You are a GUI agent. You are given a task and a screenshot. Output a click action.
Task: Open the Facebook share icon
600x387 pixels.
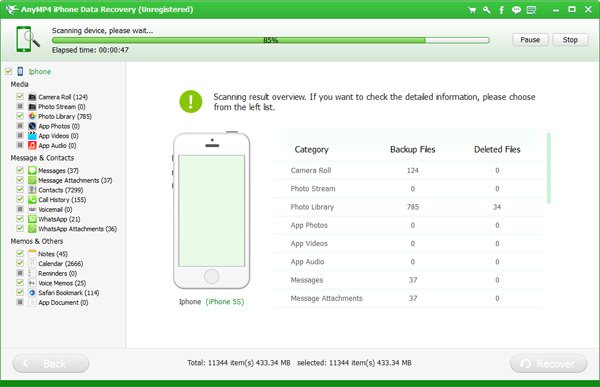tap(501, 10)
